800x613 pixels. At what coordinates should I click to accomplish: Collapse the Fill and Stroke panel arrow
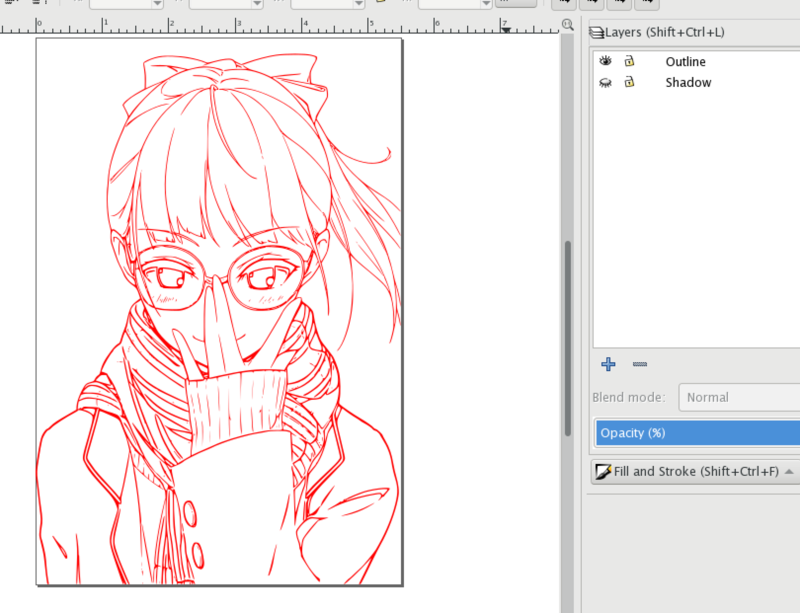pos(789,471)
